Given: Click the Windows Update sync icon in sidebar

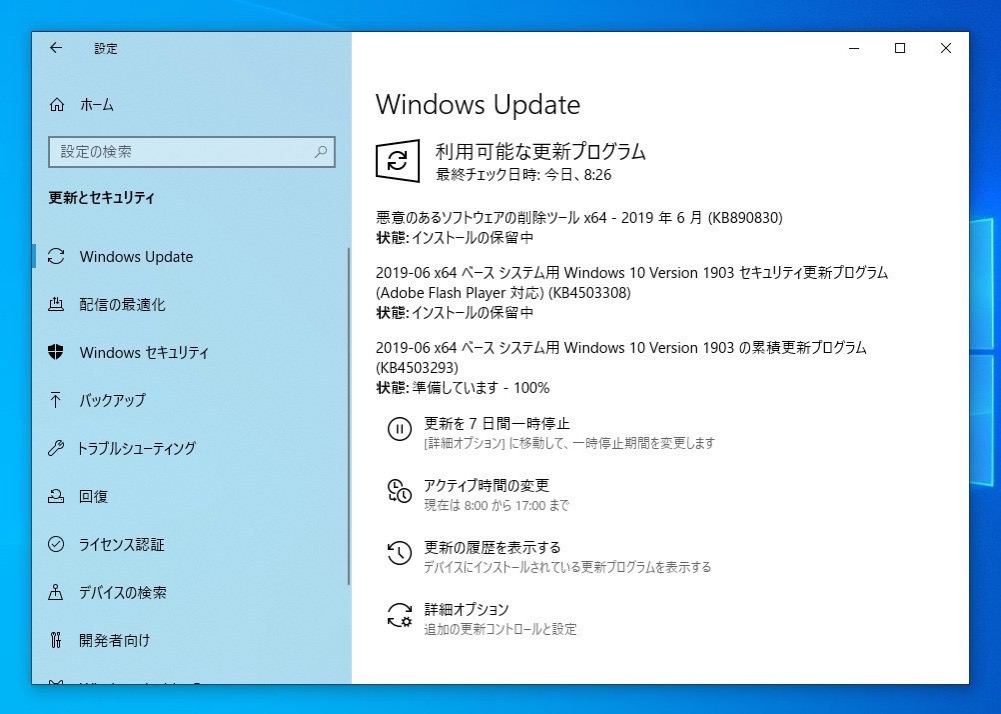Looking at the screenshot, I should coord(56,257).
